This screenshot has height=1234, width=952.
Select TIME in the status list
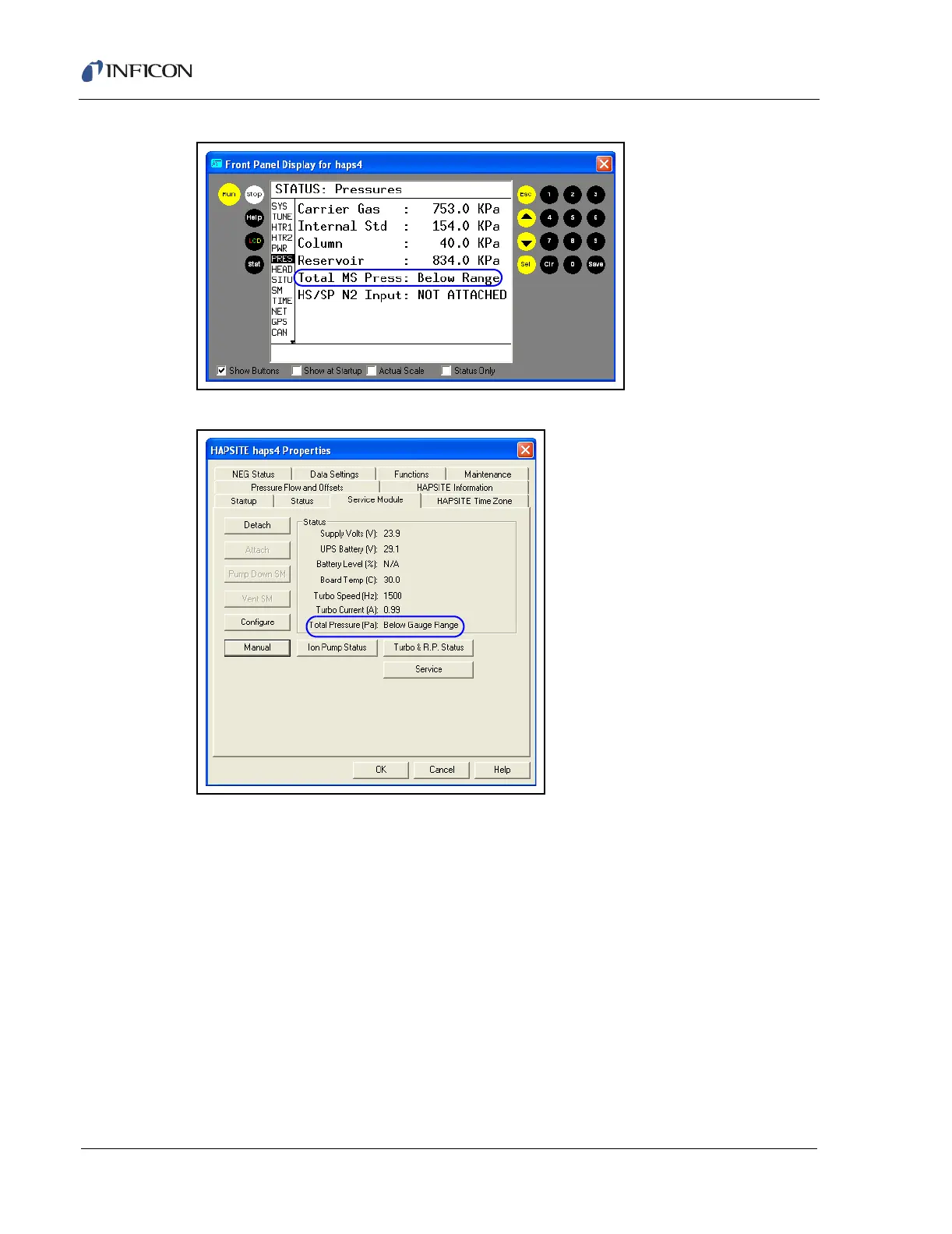(282, 301)
